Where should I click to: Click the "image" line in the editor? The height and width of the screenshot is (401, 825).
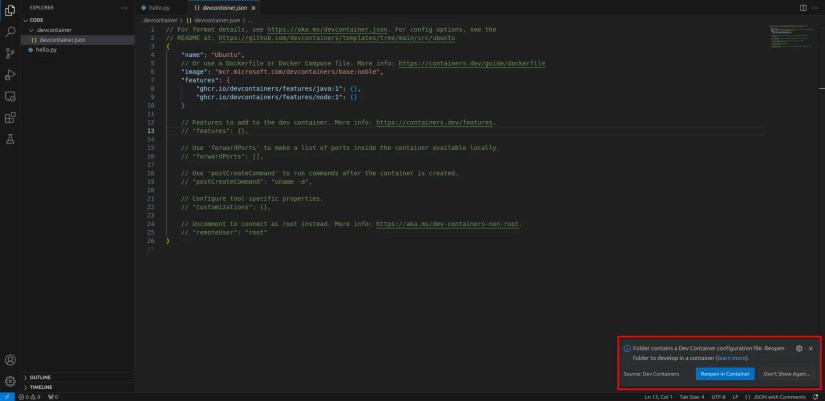[282, 72]
